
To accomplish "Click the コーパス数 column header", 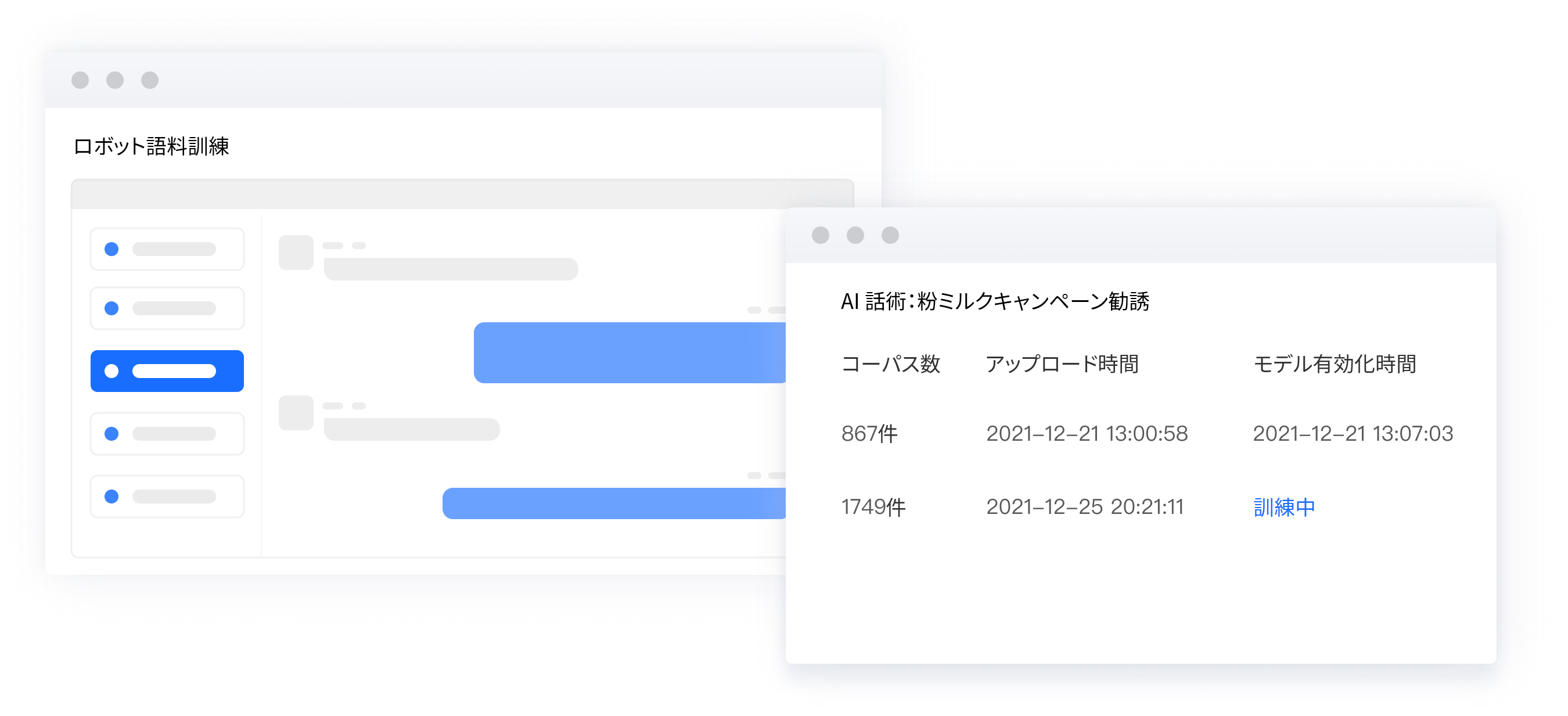I will [890, 364].
